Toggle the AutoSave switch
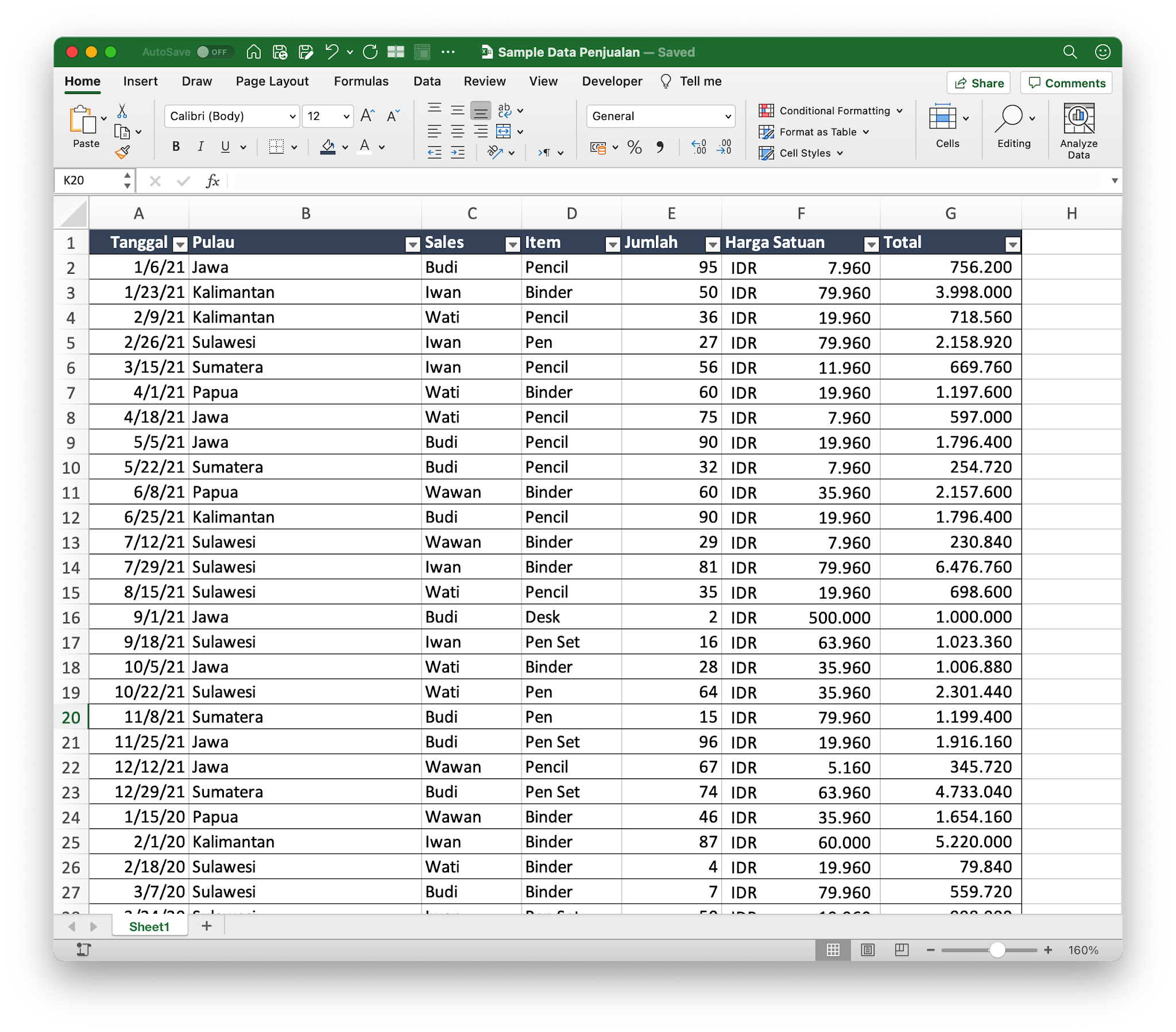Viewport: 1176px width, 1032px height. point(214,52)
